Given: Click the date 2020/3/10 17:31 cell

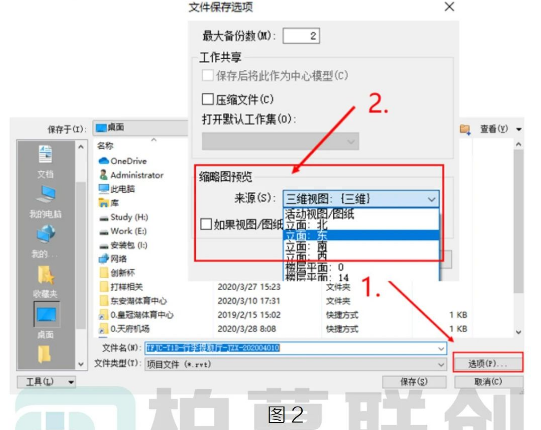Looking at the screenshot, I should pyautogui.click(x=249, y=301).
